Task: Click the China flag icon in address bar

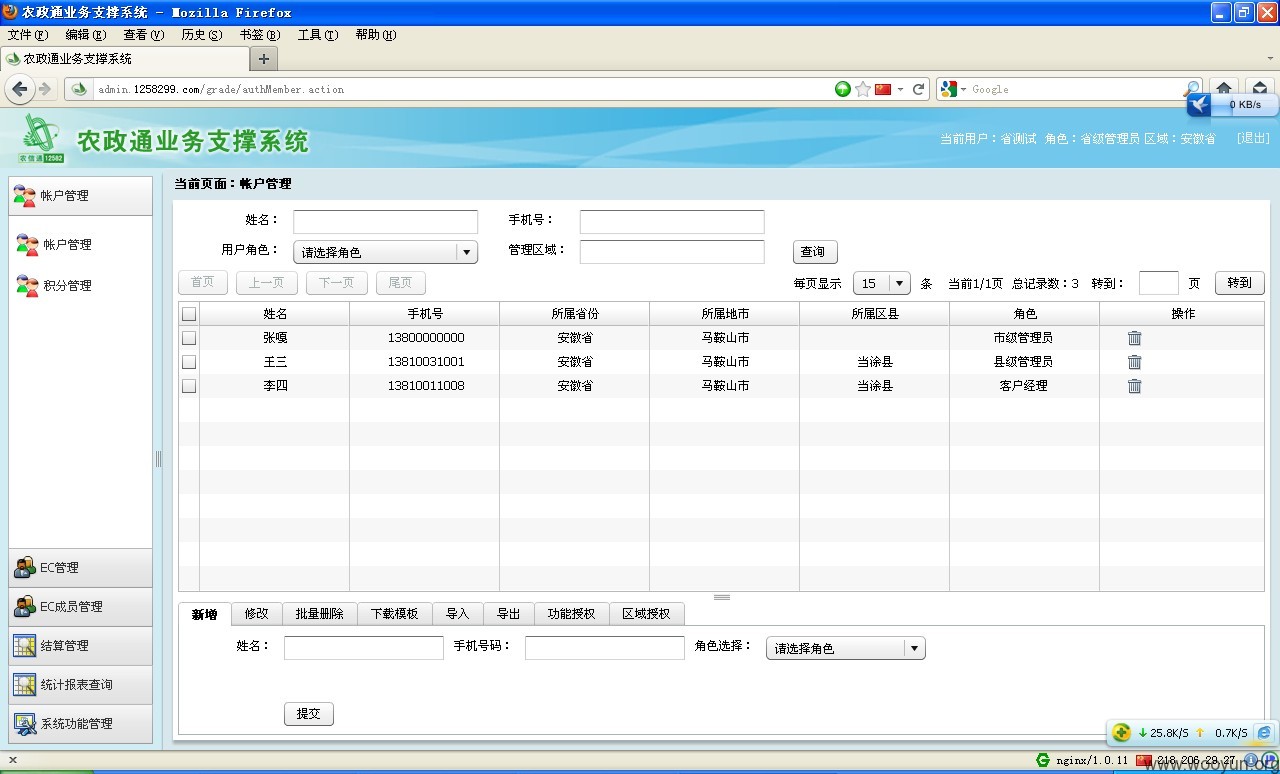Action: (883, 89)
